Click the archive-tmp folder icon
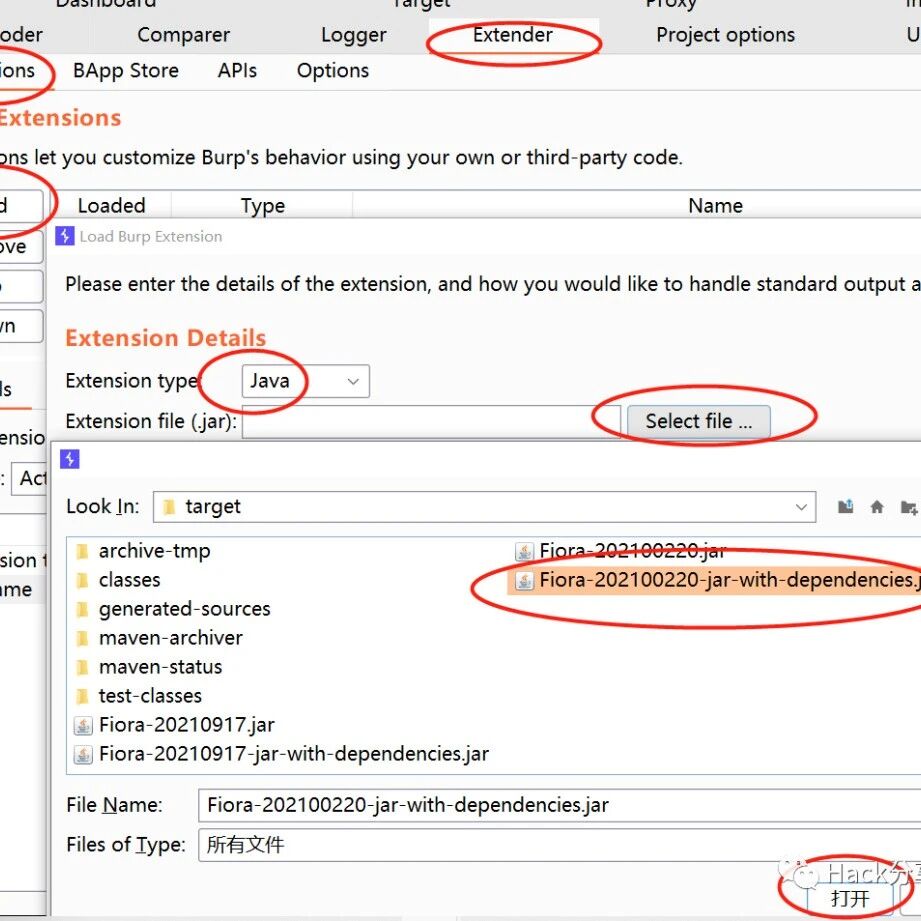 [83, 552]
